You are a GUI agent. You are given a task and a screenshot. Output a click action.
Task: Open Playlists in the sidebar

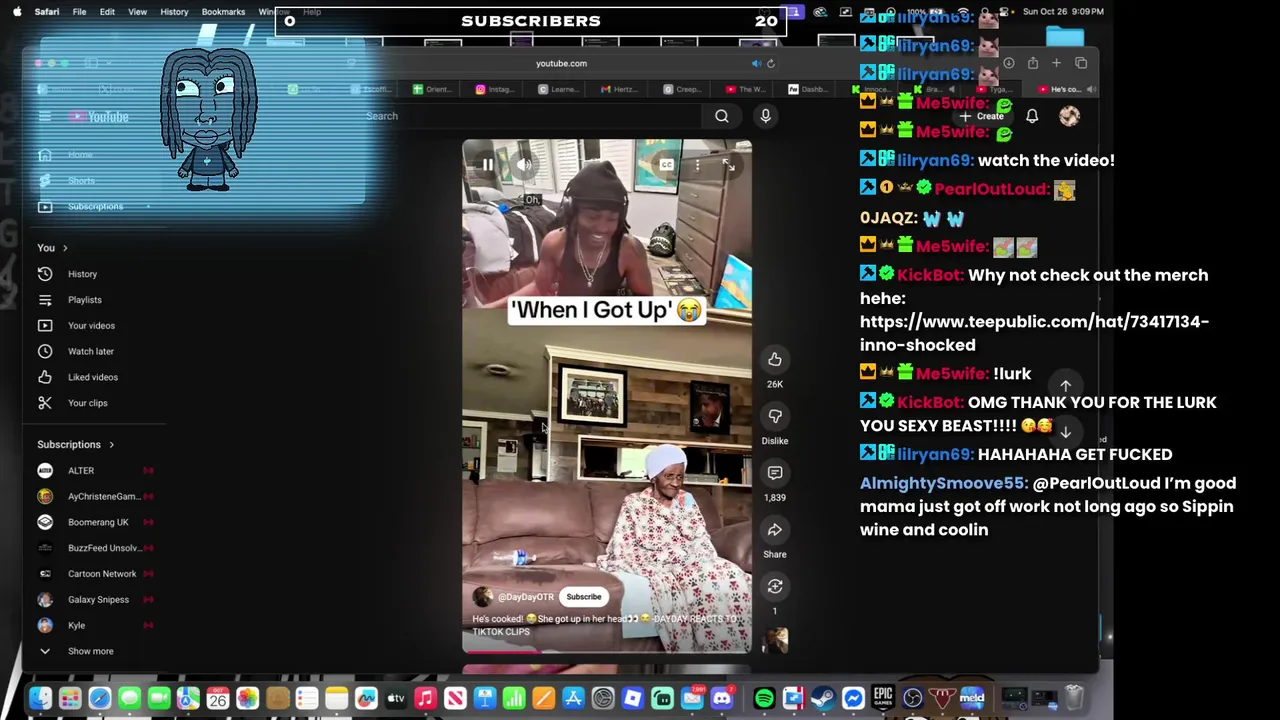[85, 300]
